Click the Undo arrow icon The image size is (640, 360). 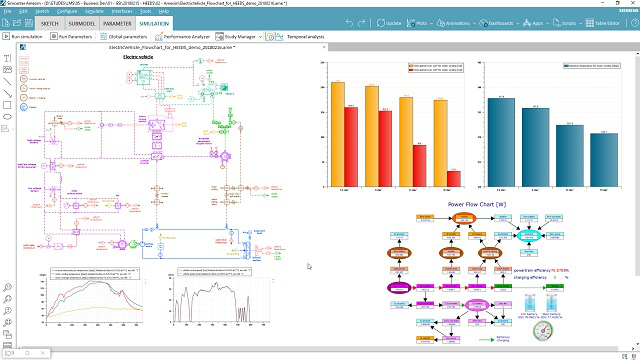pyautogui.click(x=349, y=23)
